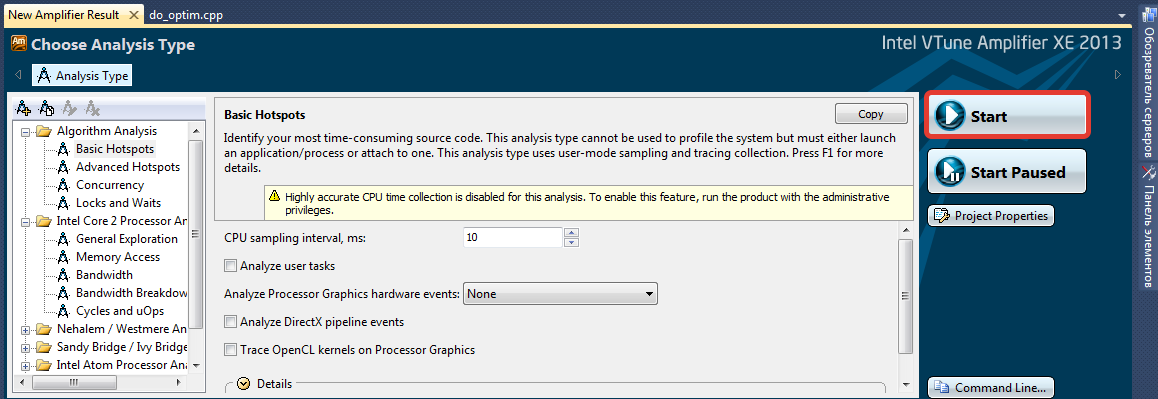Viewport: 1158px width, 399px height.
Task: Close the New Amplifier Result tab
Action: coord(133,15)
